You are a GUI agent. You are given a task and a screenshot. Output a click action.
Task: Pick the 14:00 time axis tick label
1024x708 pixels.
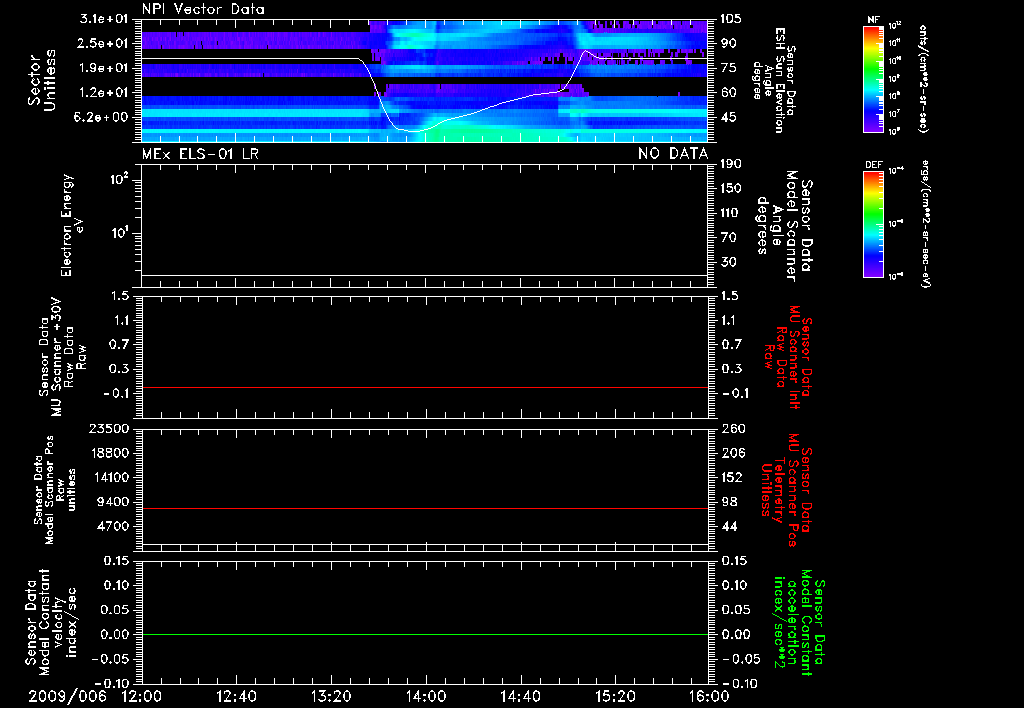coord(425,696)
